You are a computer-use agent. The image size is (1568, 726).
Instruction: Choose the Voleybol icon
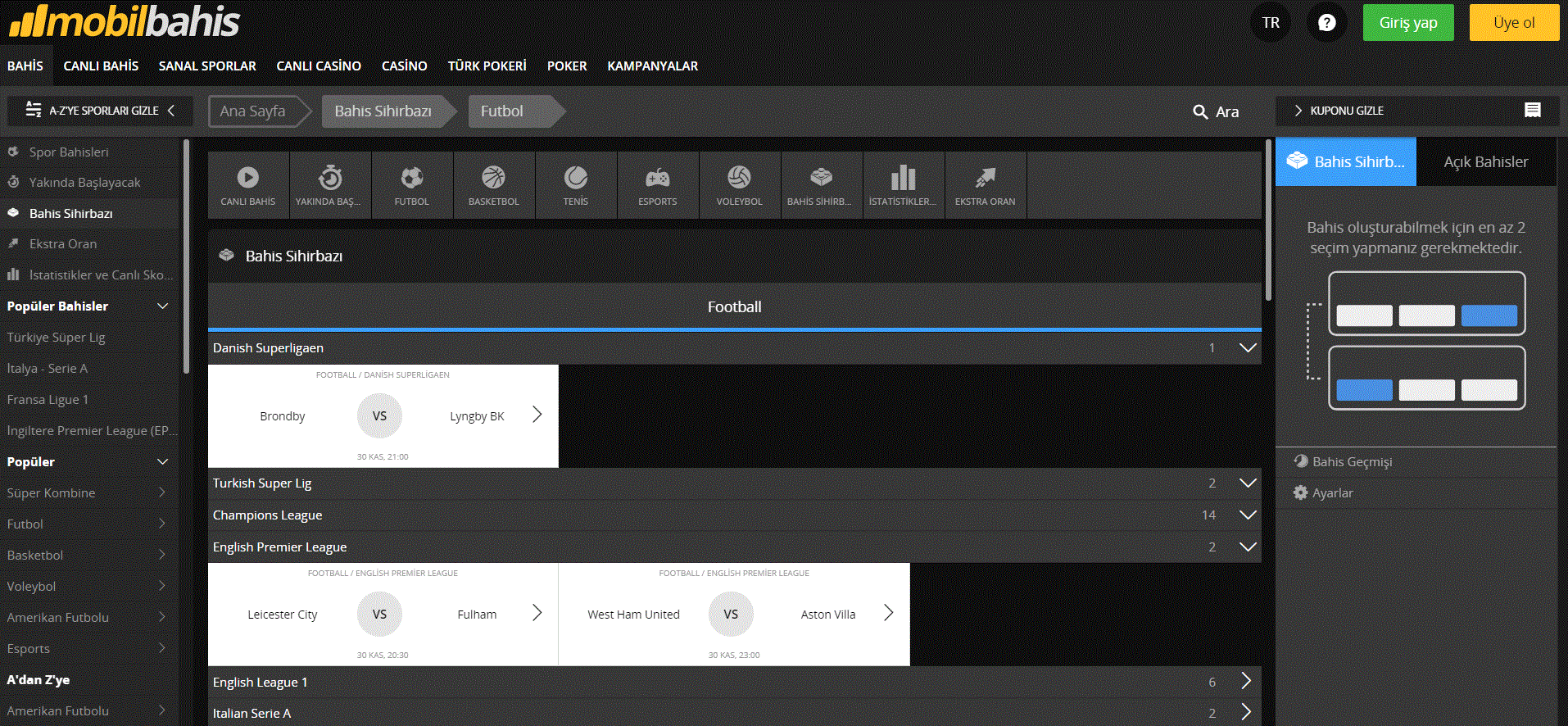740,185
